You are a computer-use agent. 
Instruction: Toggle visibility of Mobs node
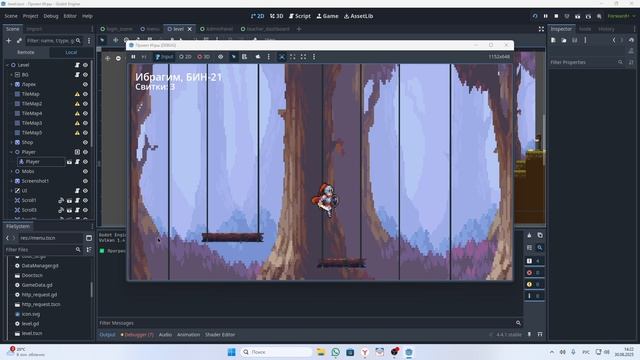[x=85, y=171]
